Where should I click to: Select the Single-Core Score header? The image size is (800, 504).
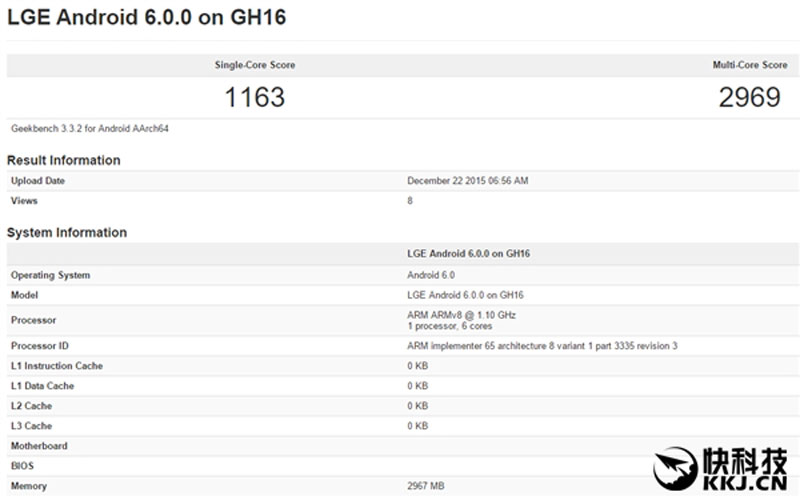point(255,65)
